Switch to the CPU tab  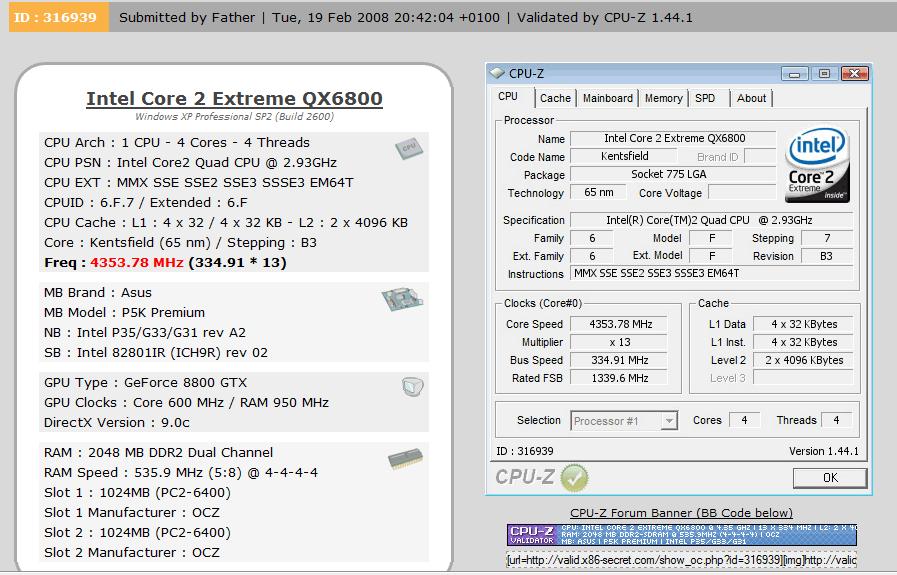click(508, 97)
